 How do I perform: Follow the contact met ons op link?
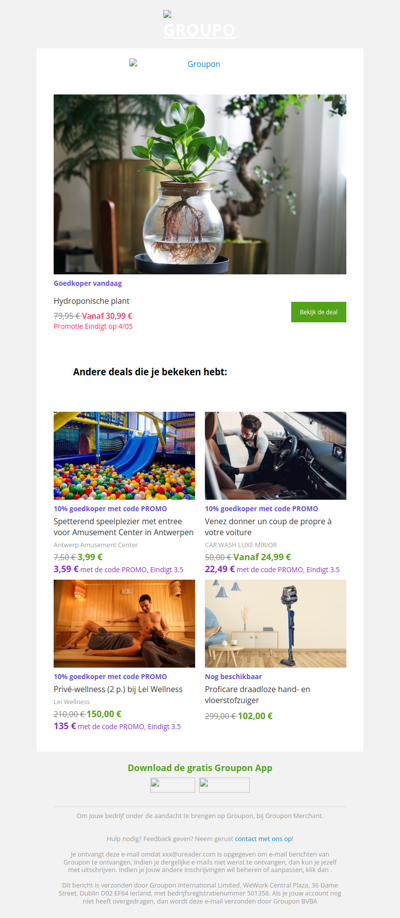coord(264,839)
